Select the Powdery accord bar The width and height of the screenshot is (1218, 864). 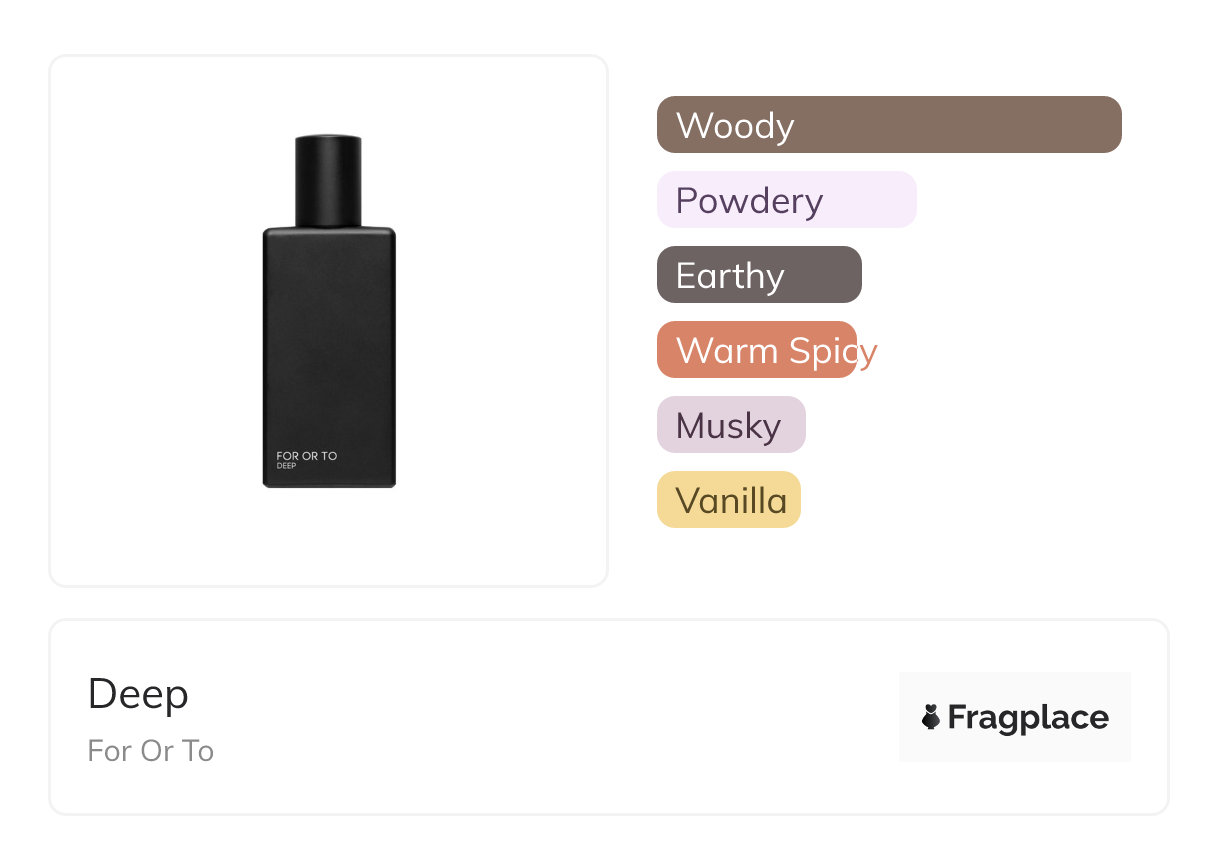[786, 200]
